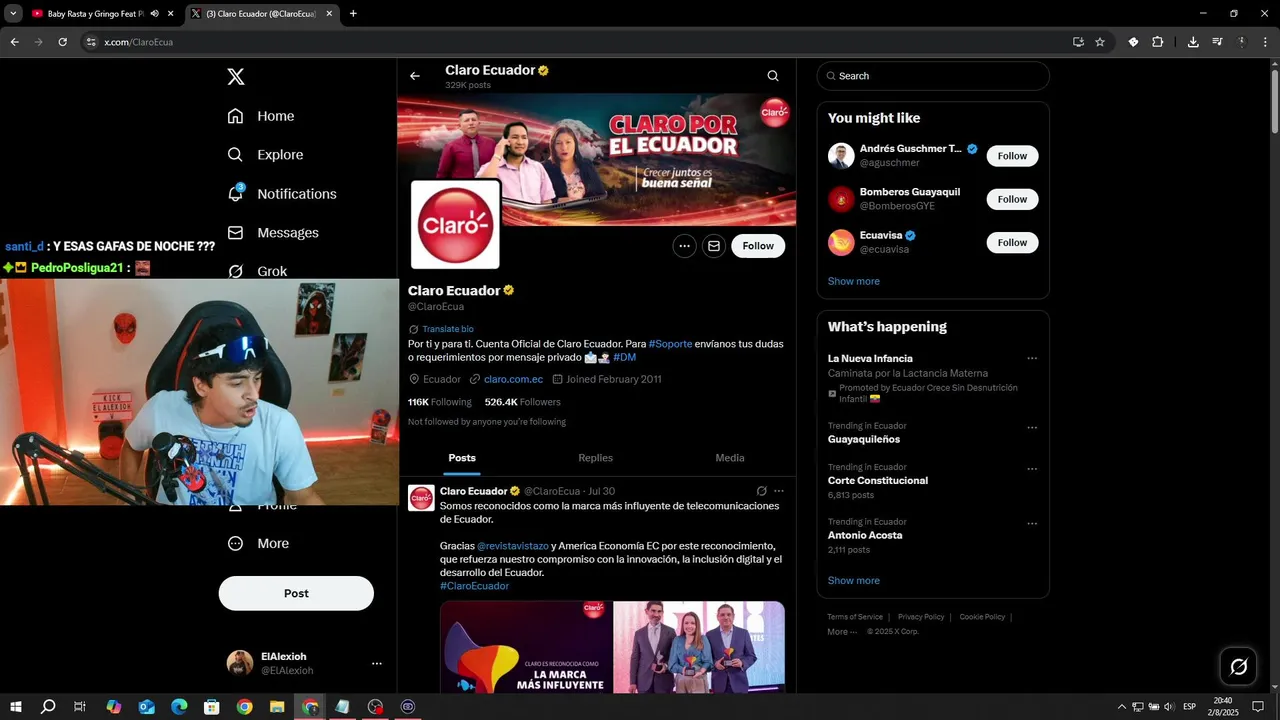Open Grok in the sidebar
The image size is (1280, 720).
click(258, 271)
